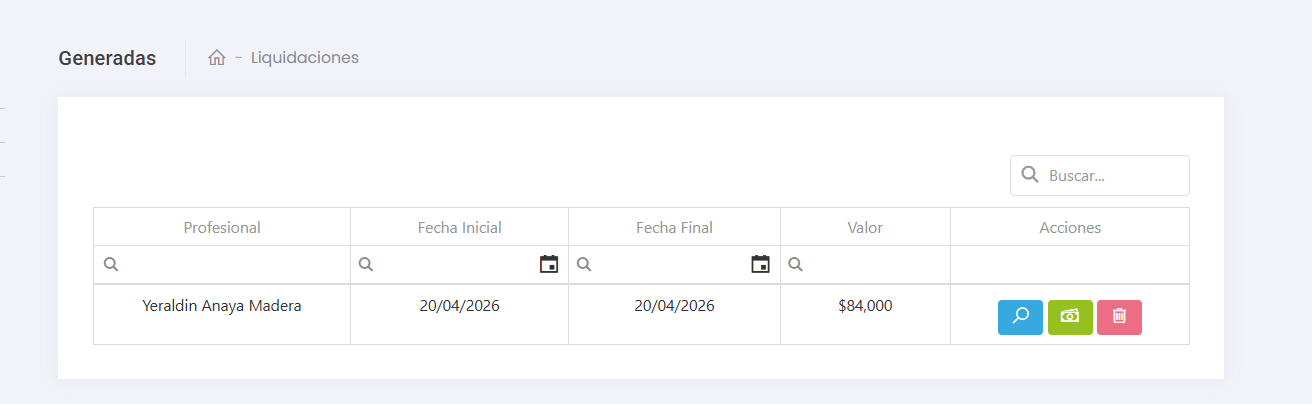Image resolution: width=1312 pixels, height=404 pixels.
Task: Focus the Profesional column filter field
Action: [x=232, y=265]
